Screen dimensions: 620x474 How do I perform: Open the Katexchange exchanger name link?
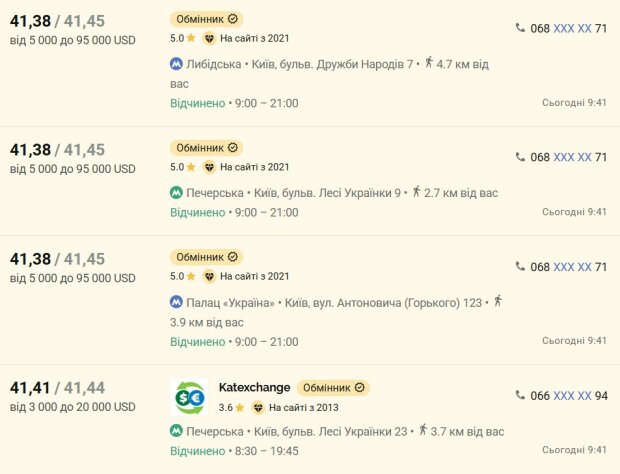pyautogui.click(x=254, y=387)
